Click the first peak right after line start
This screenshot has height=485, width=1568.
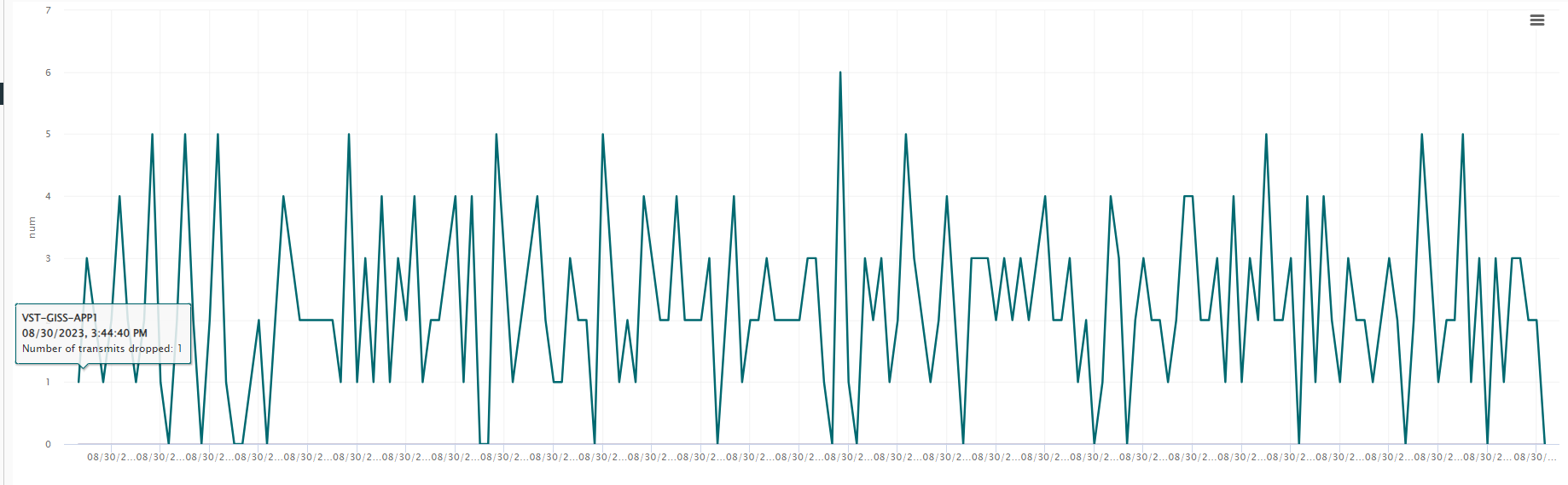click(x=87, y=258)
